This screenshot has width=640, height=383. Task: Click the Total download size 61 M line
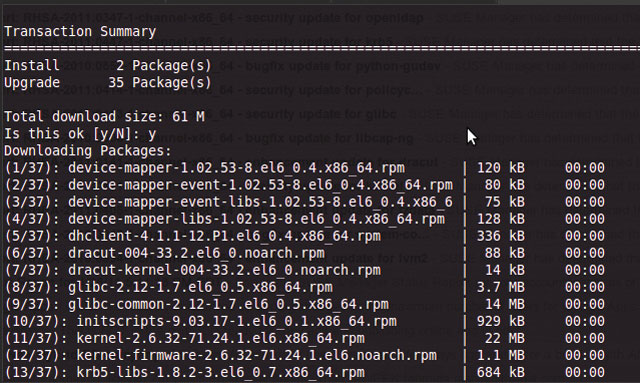(x=104, y=117)
